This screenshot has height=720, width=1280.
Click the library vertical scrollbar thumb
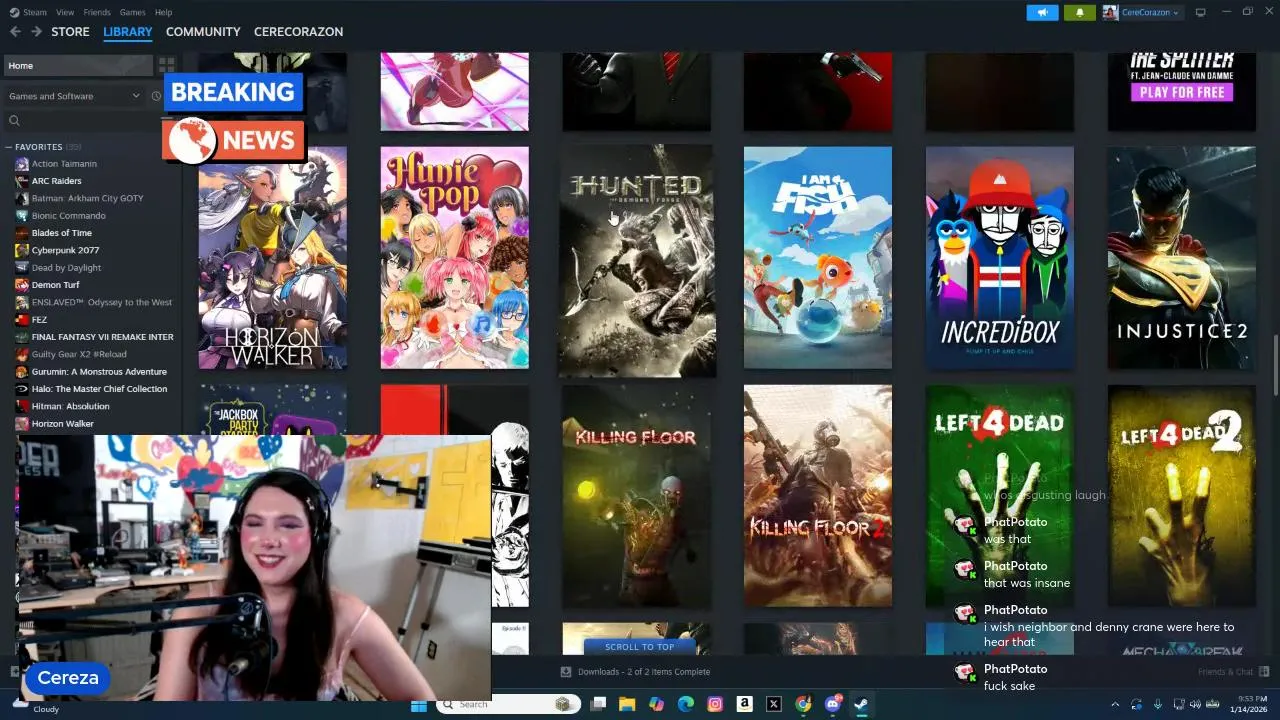pos(1275,366)
